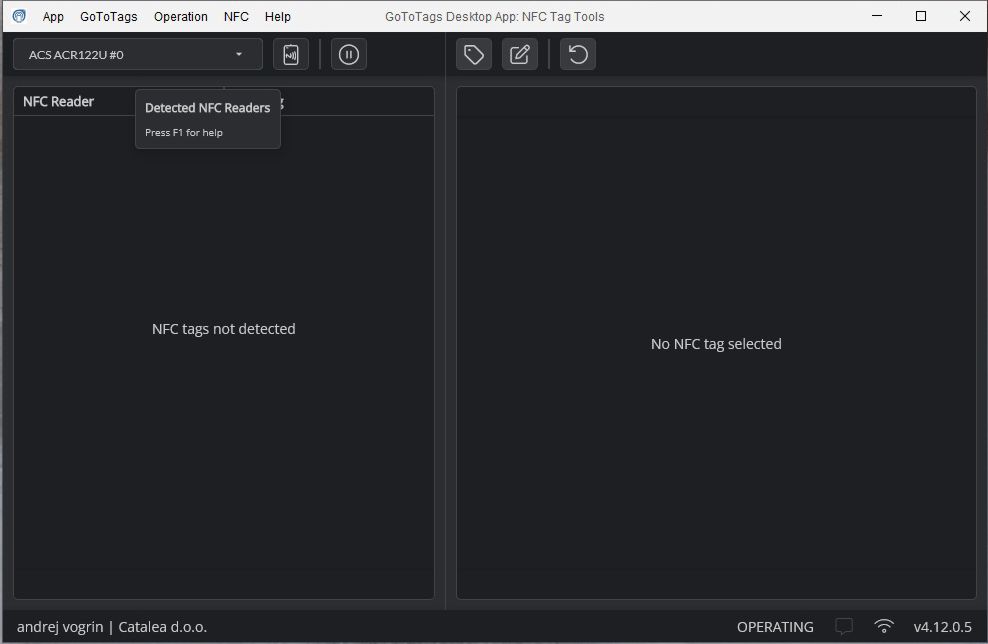
Task: Open the Operation menu
Action: click(181, 17)
